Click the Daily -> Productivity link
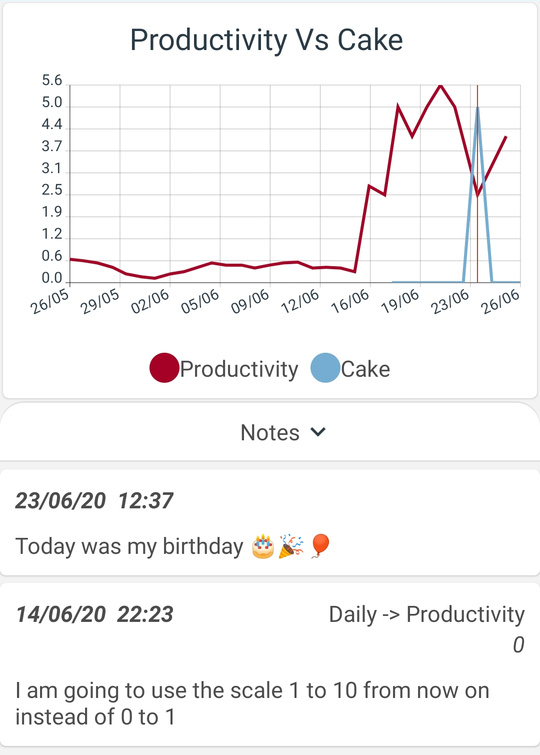 point(426,615)
